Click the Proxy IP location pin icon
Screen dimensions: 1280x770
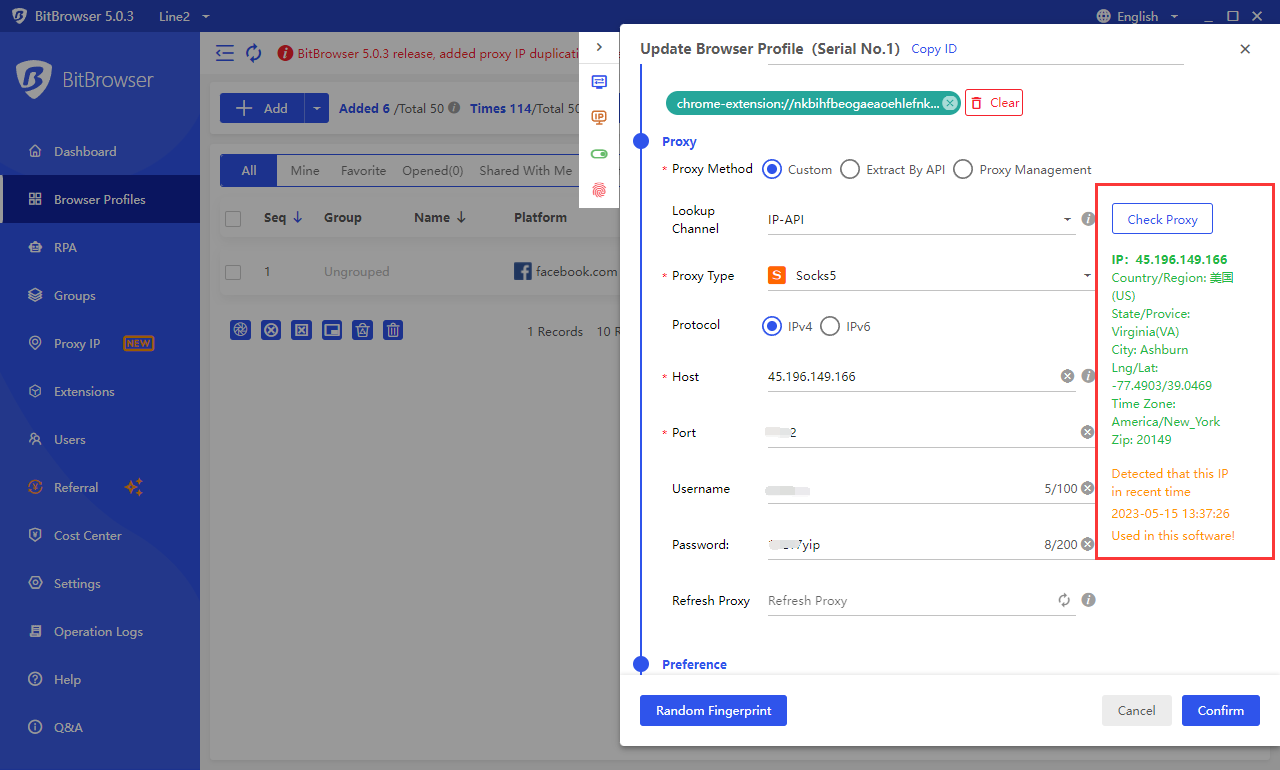point(35,343)
